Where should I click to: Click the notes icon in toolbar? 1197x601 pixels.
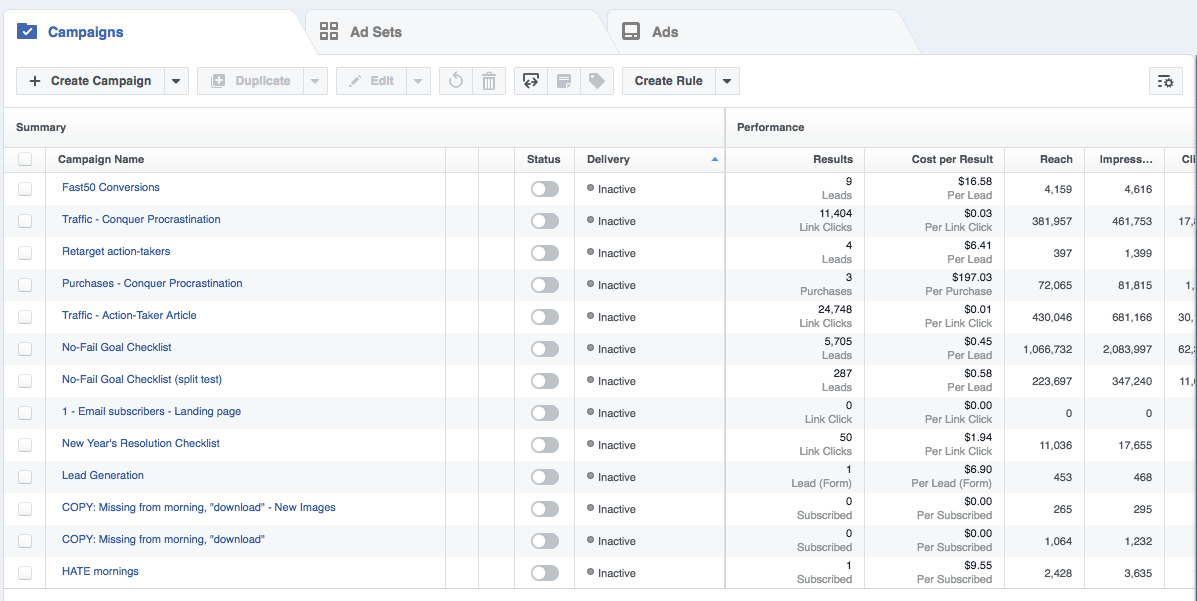564,81
